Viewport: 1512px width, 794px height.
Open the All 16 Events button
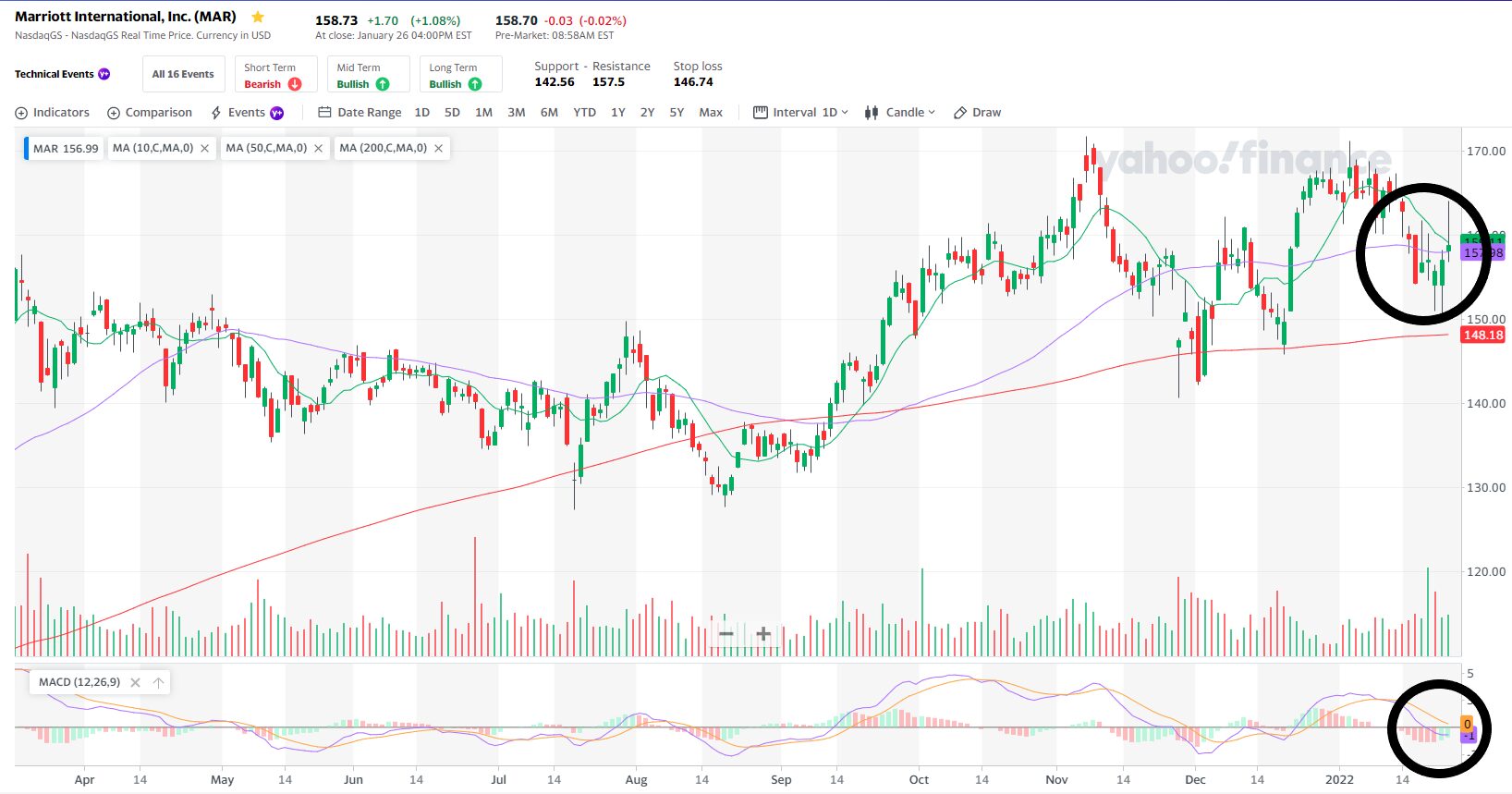point(183,74)
